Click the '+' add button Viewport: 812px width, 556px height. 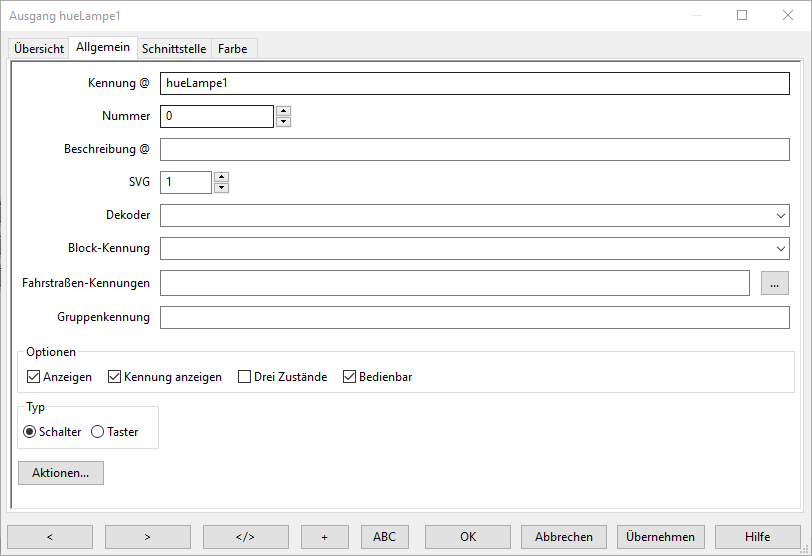[325, 537]
